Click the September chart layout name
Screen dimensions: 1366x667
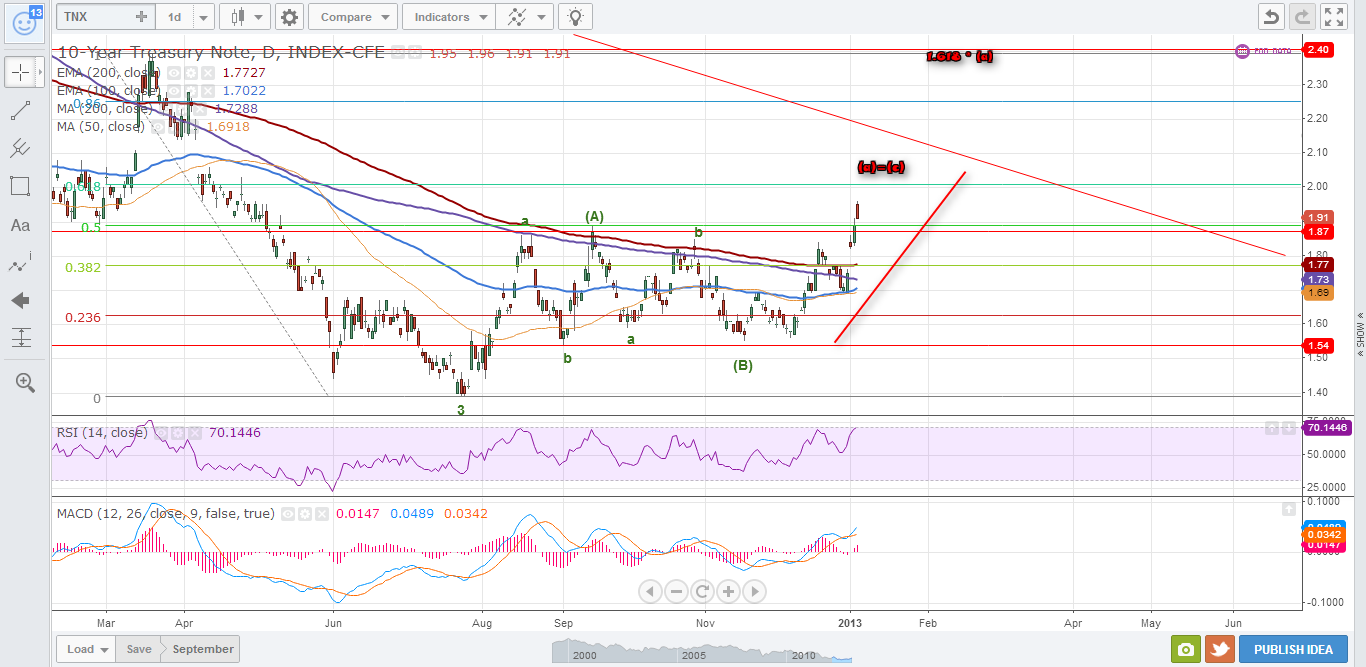pos(202,649)
